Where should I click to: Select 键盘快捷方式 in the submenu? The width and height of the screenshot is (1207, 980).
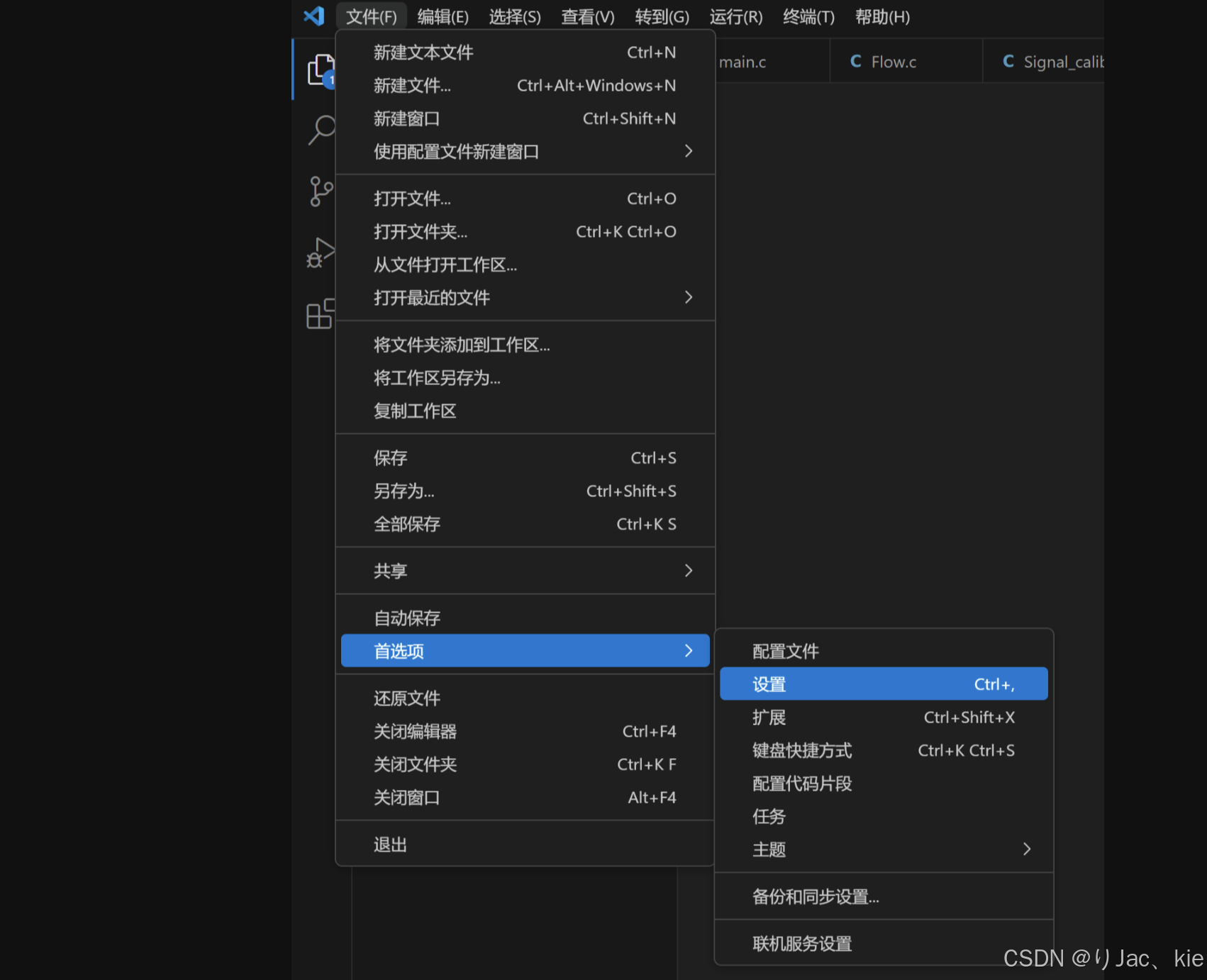(801, 750)
